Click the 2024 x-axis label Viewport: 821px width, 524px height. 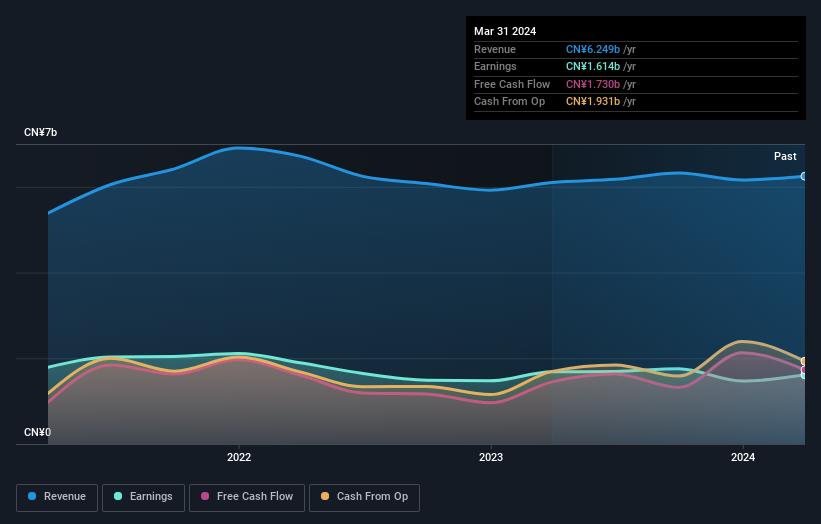742,457
